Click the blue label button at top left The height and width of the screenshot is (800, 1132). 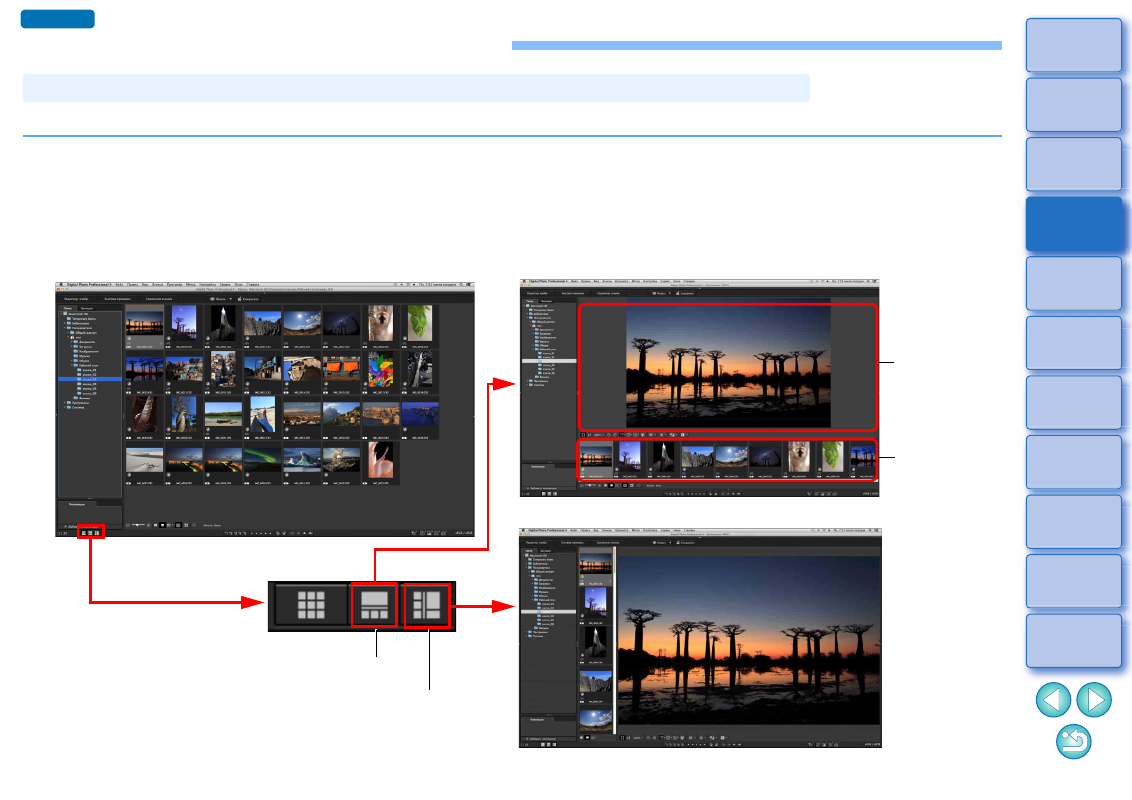pos(58,19)
